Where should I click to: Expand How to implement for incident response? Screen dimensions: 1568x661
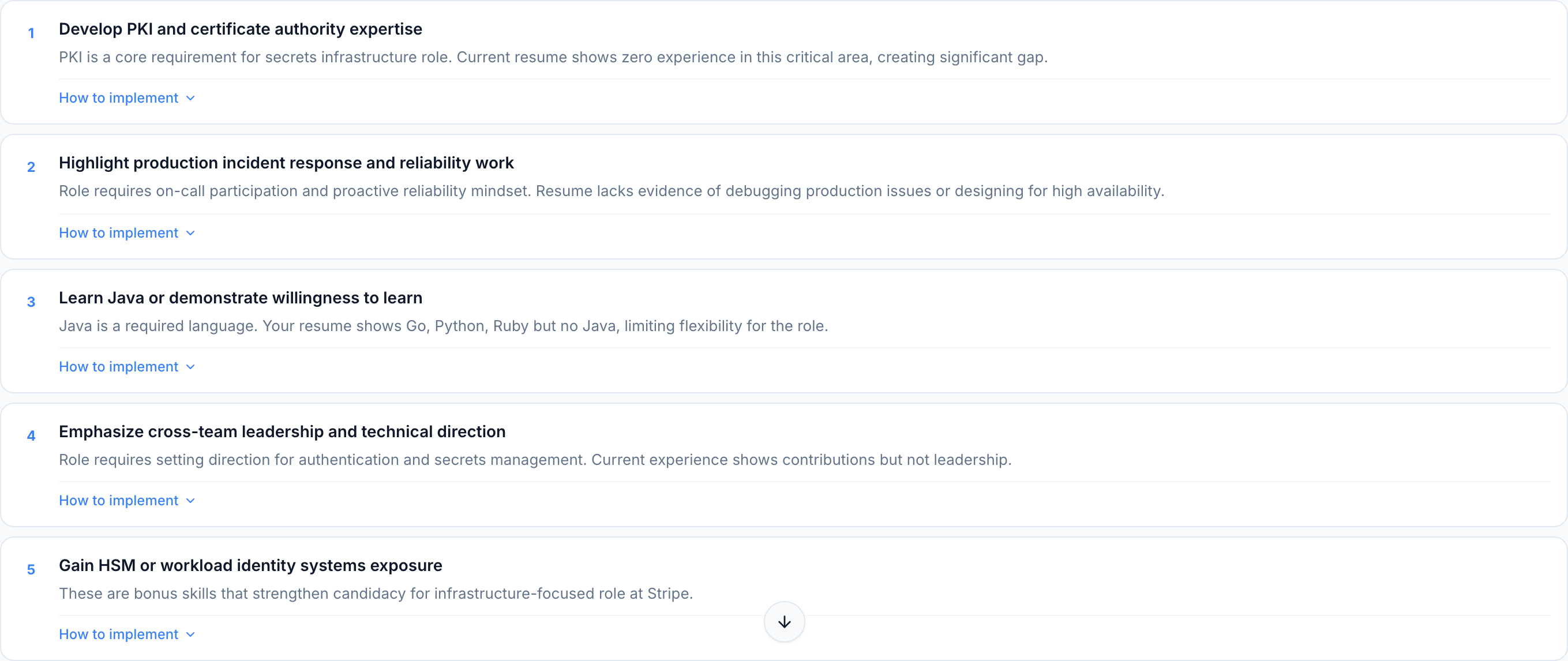tap(119, 232)
